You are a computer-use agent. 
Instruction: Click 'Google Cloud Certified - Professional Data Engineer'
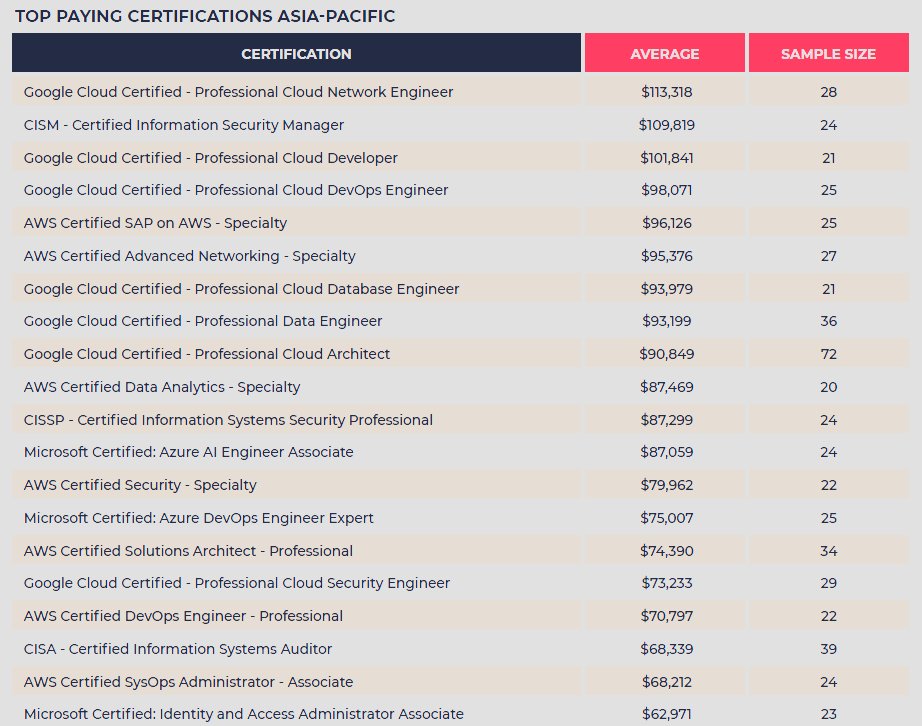(x=203, y=321)
